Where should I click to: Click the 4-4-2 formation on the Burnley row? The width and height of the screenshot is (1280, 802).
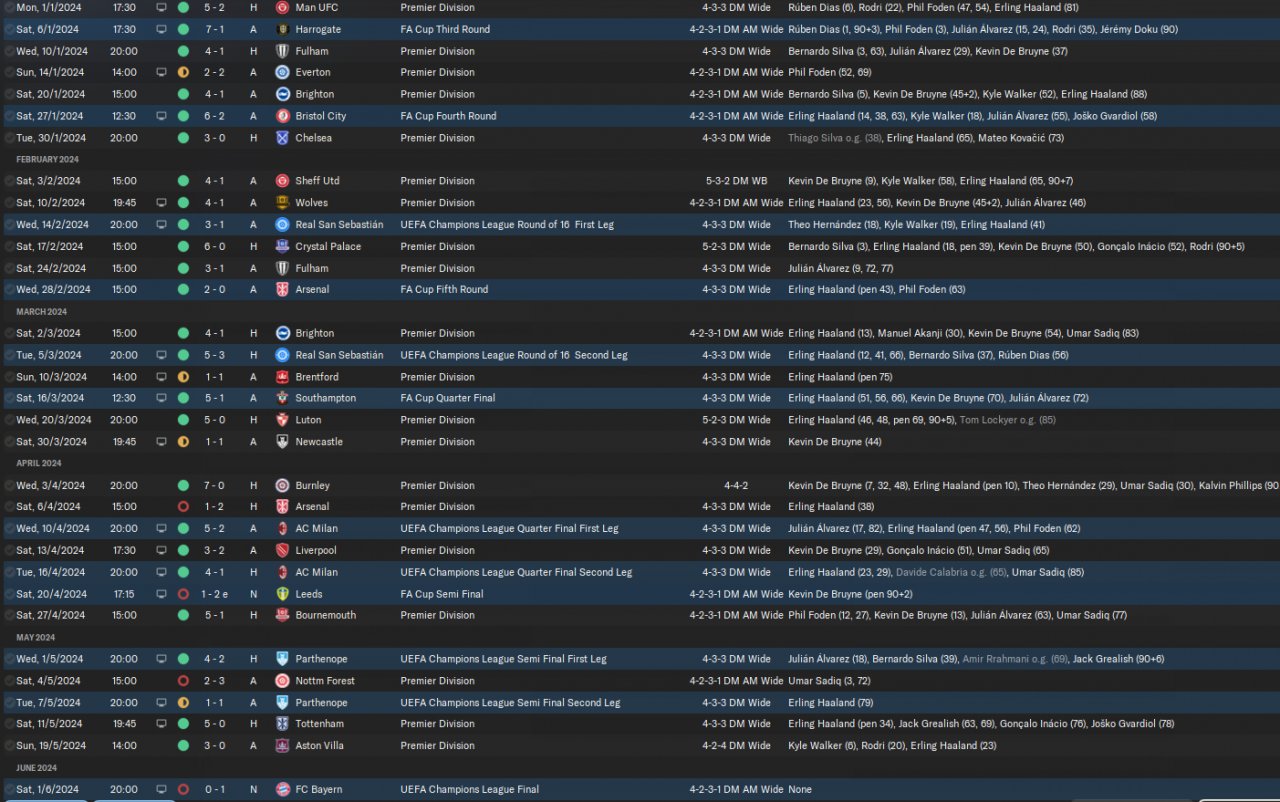(736, 485)
